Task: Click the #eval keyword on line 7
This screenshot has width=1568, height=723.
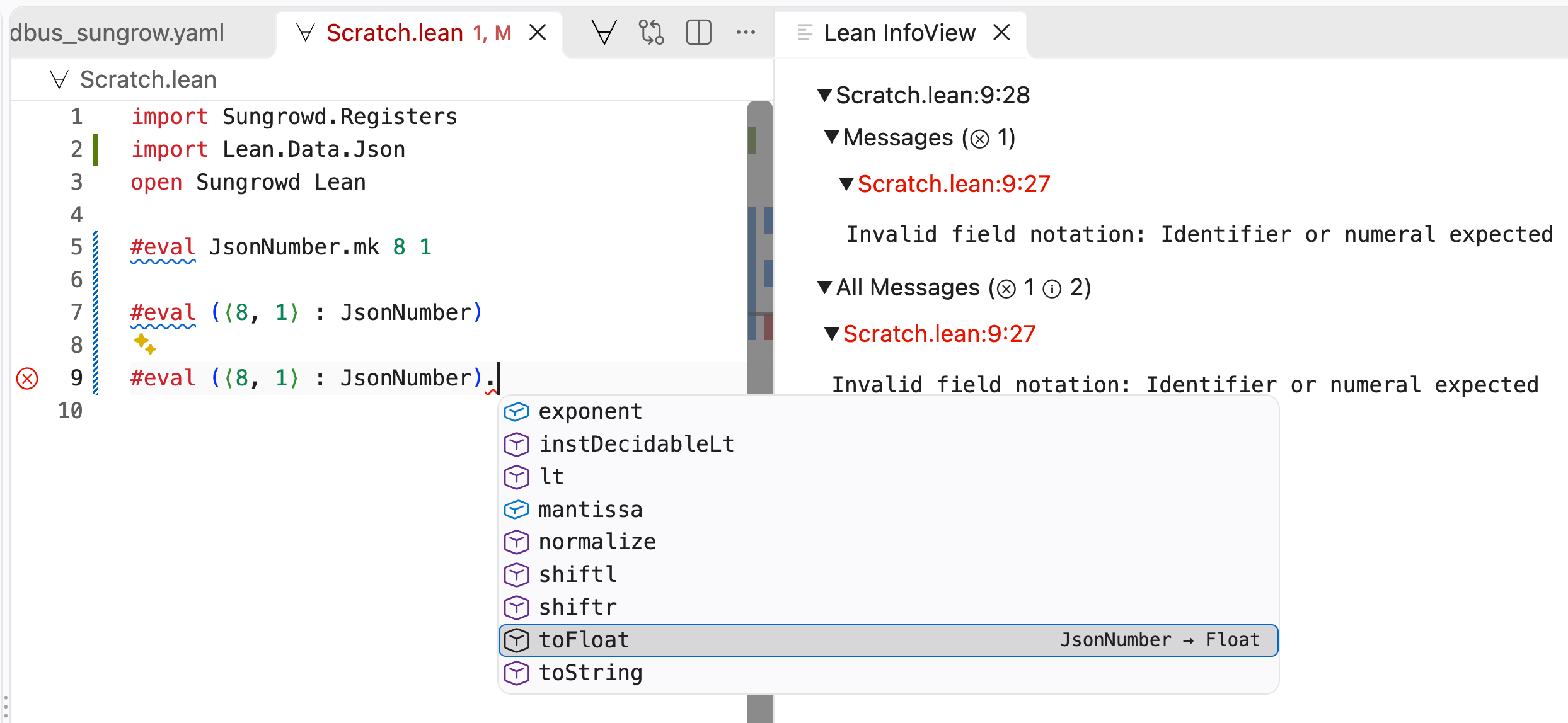Action: pyautogui.click(x=163, y=312)
